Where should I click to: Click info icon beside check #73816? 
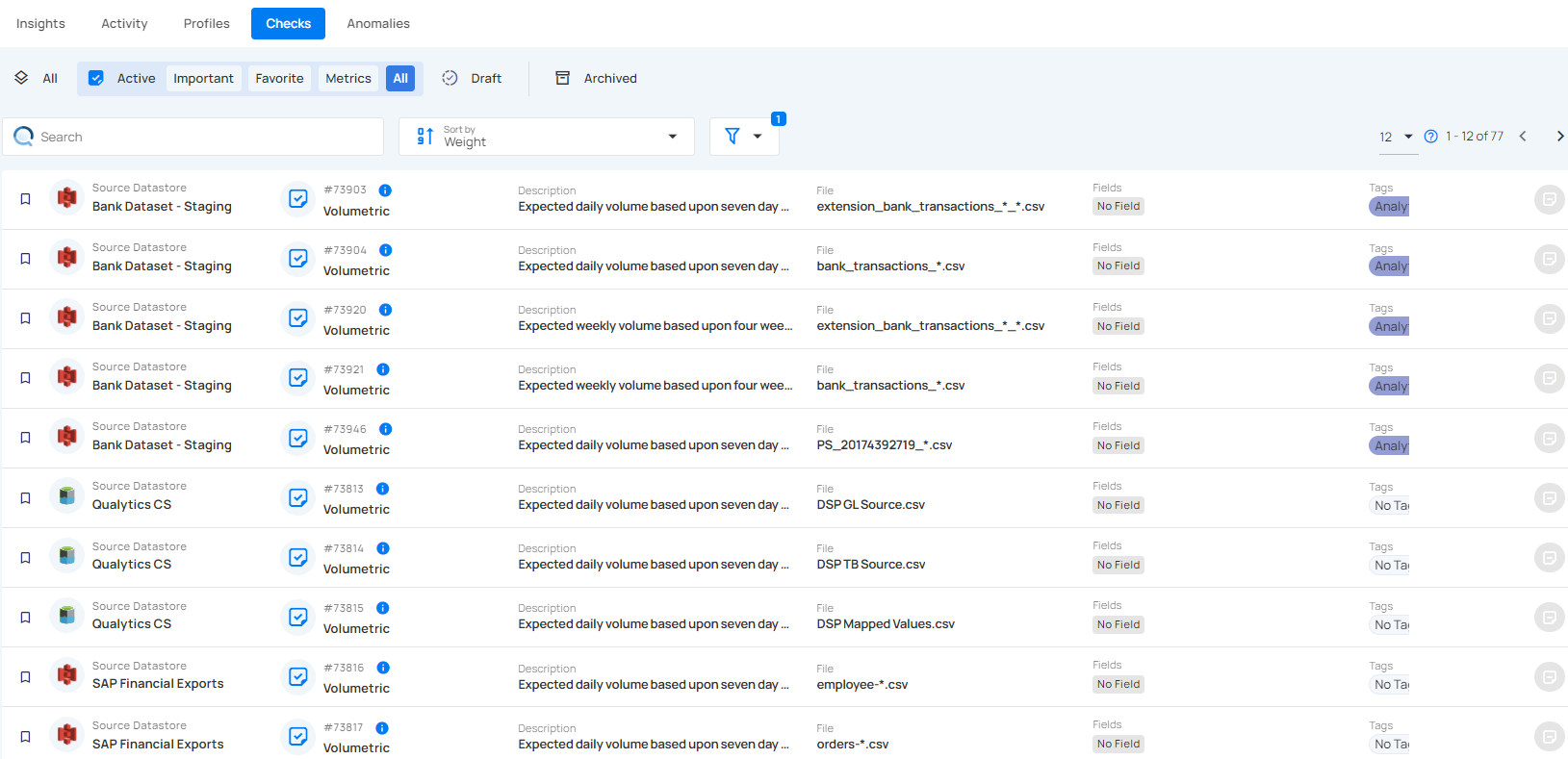(383, 668)
